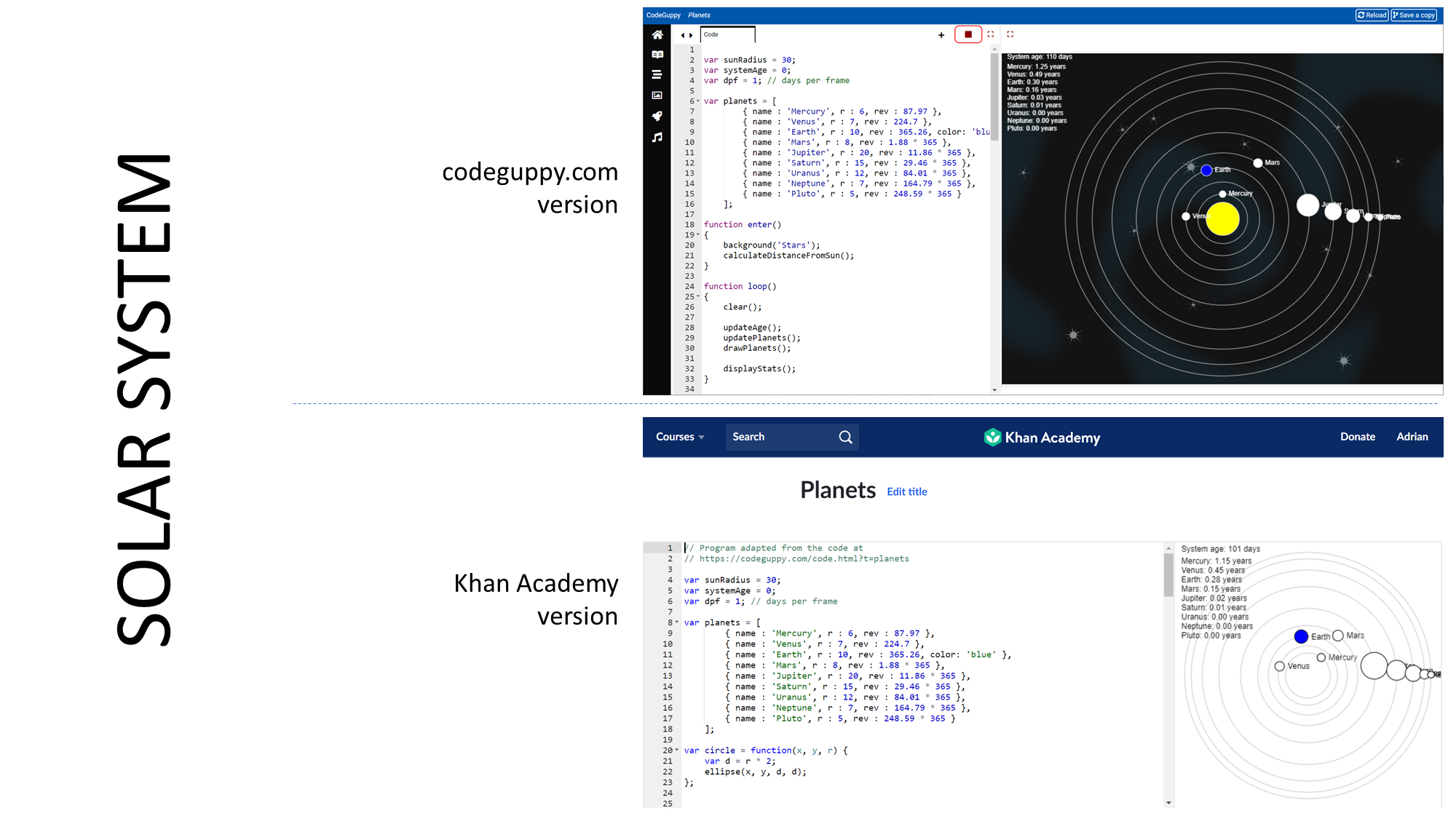Click the Planets program title in CodeGuppy header
1456x819 pixels.
click(x=699, y=15)
